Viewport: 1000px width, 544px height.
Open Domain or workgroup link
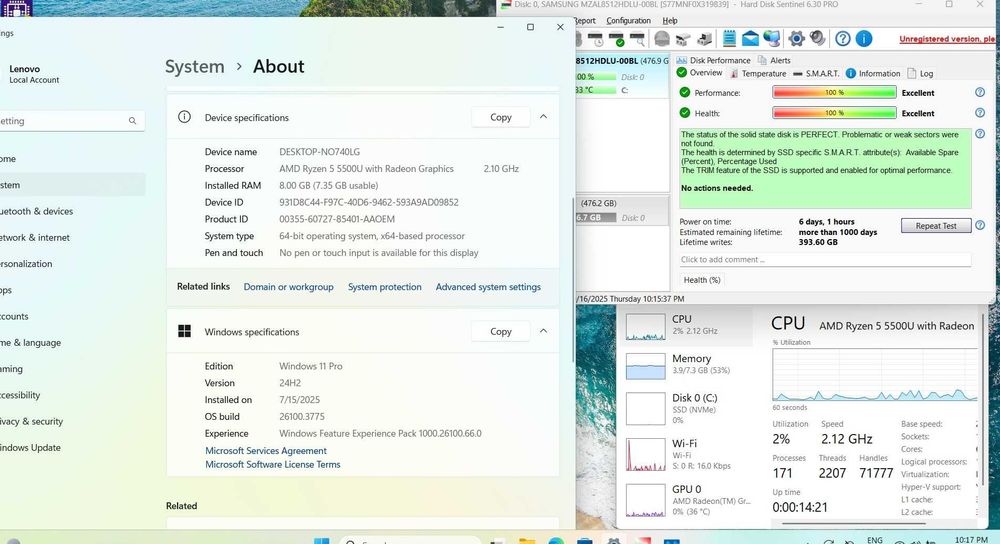coord(288,287)
